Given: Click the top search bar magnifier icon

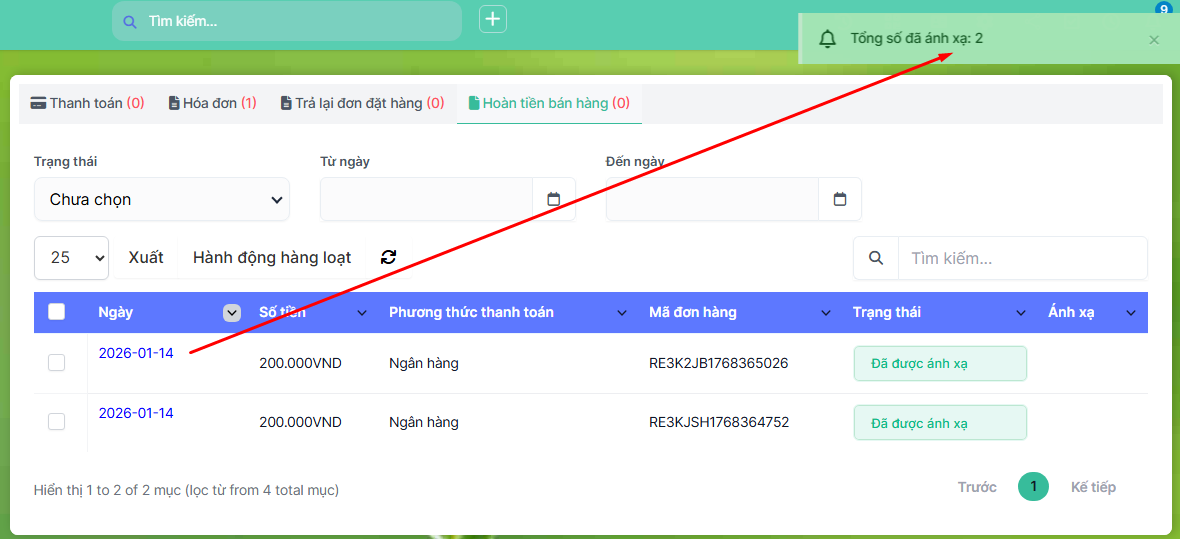Looking at the screenshot, I should (x=129, y=21).
